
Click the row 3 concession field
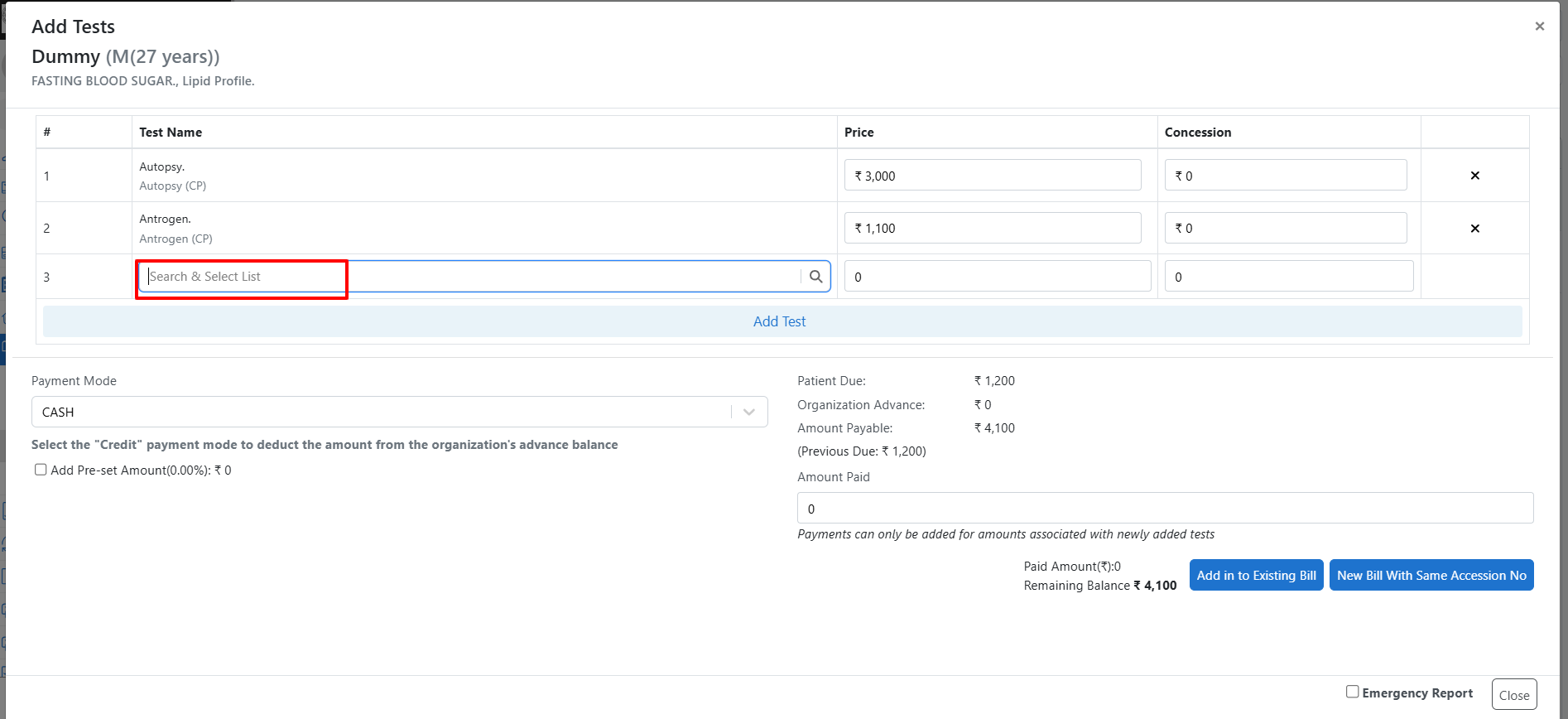pos(1288,277)
